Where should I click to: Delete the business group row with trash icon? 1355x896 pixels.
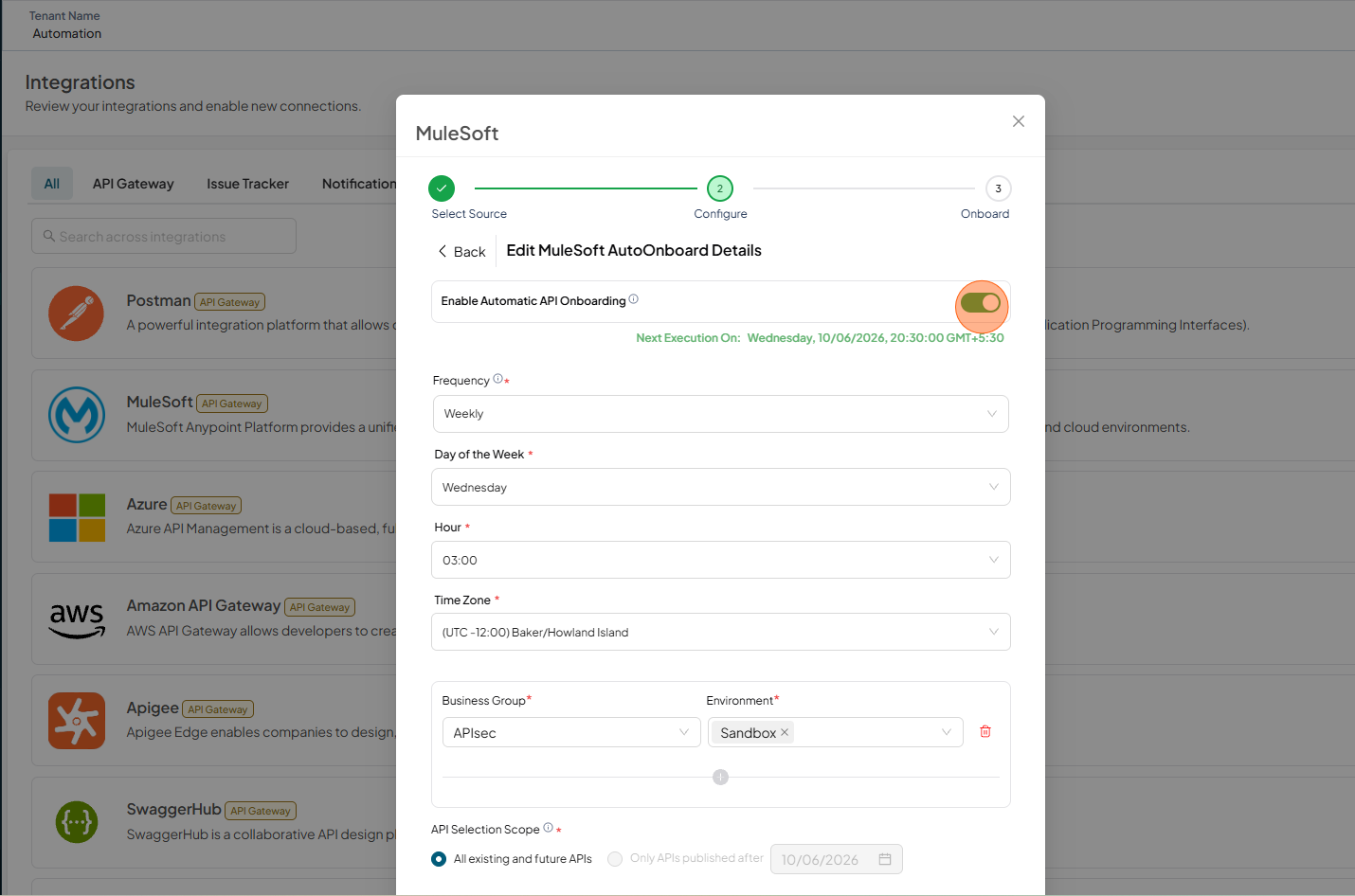[x=985, y=731]
